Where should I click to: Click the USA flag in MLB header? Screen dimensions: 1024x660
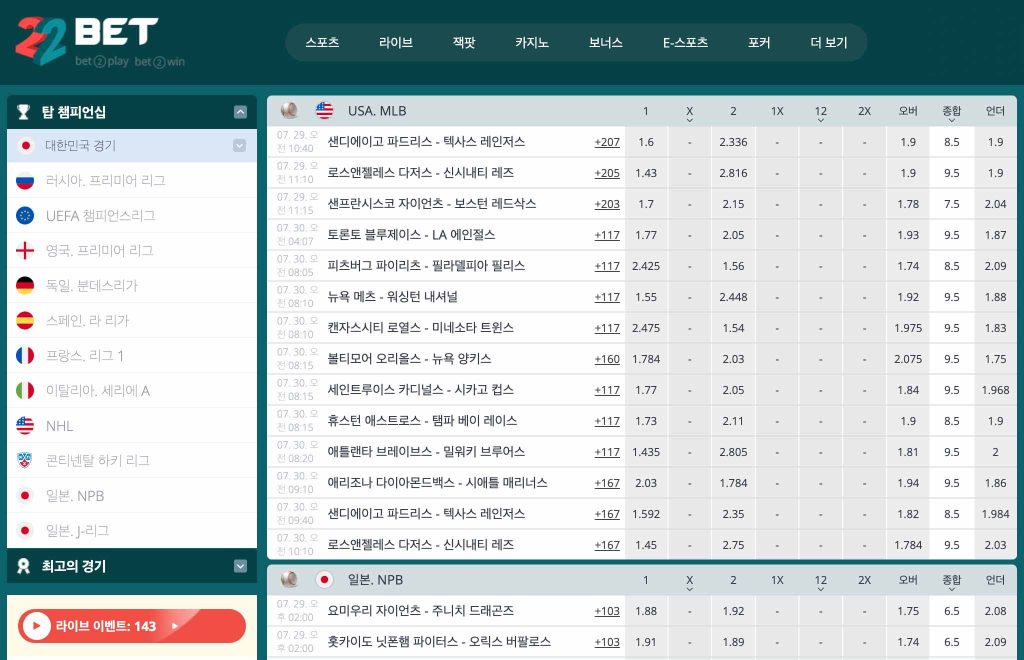pyautogui.click(x=324, y=110)
